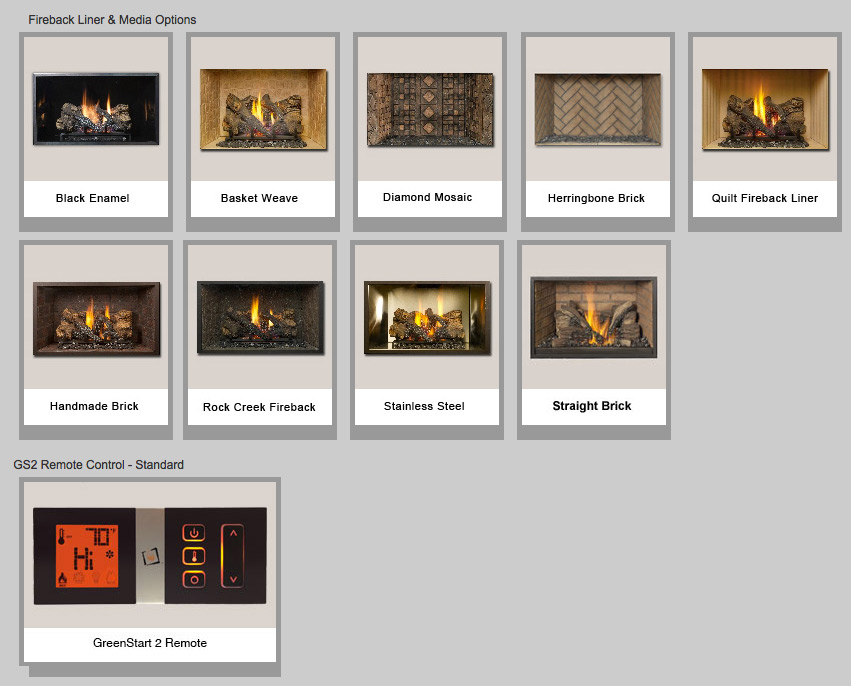Click the remote's circle icon button
The image size is (851, 686).
(194, 580)
